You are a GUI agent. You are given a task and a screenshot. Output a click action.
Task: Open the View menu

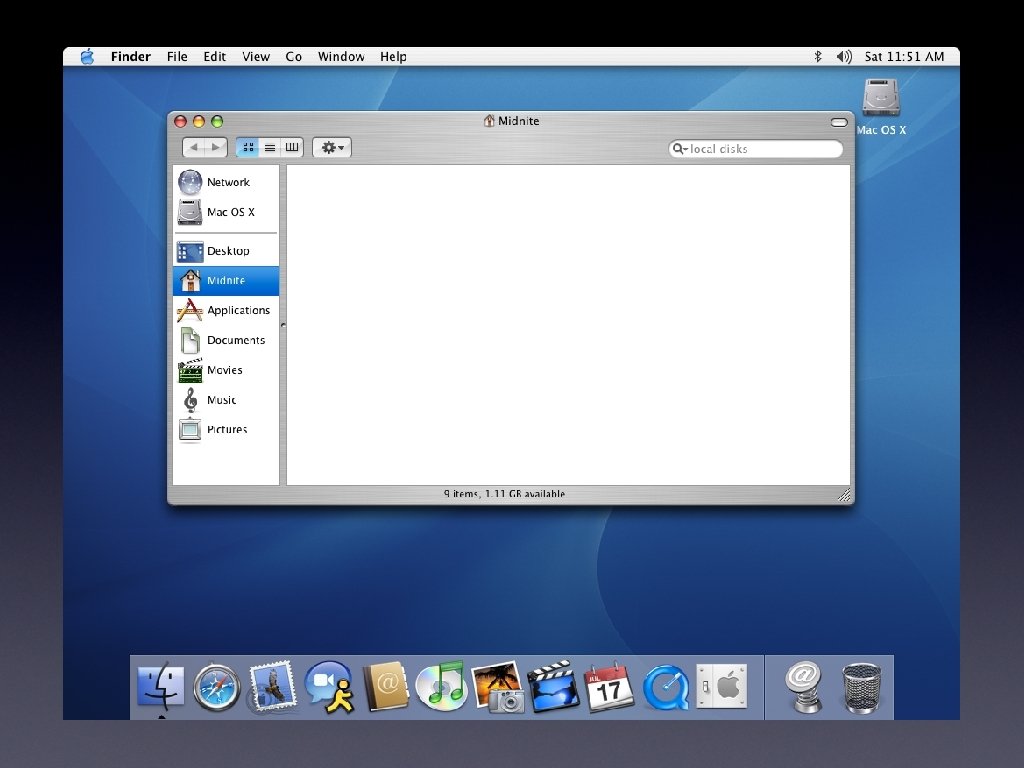click(x=256, y=57)
